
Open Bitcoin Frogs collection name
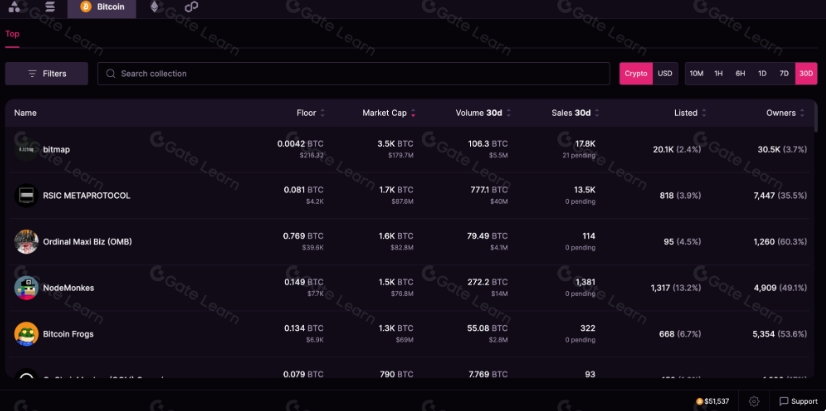tap(68, 334)
